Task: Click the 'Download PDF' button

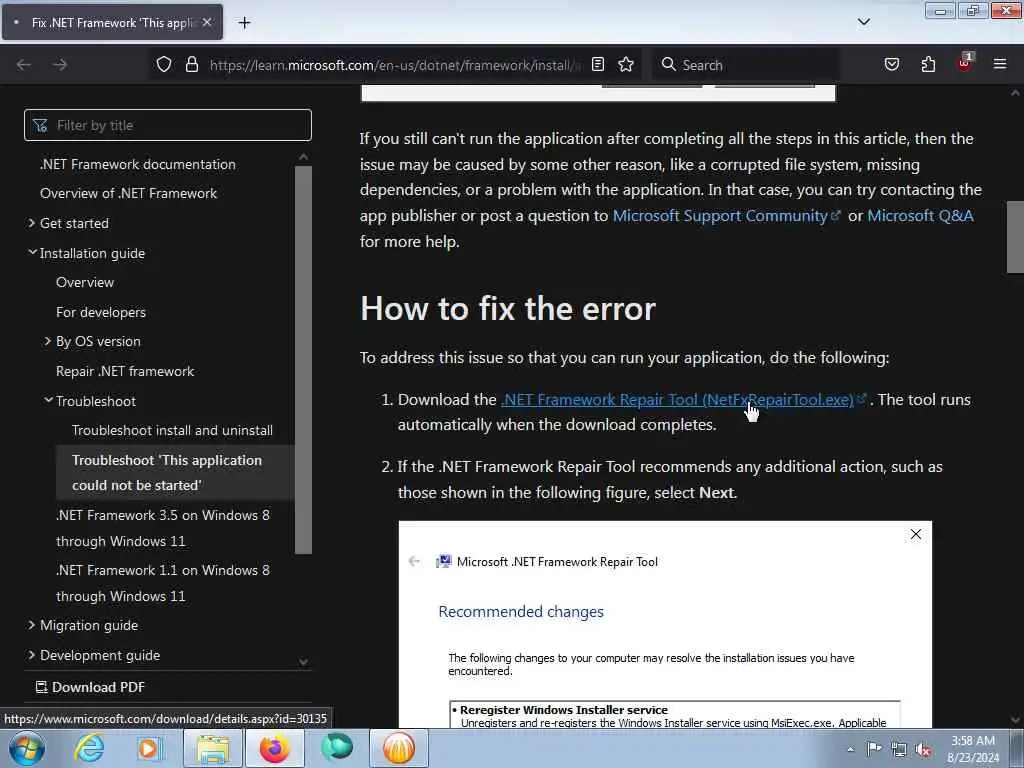Action: [90, 687]
